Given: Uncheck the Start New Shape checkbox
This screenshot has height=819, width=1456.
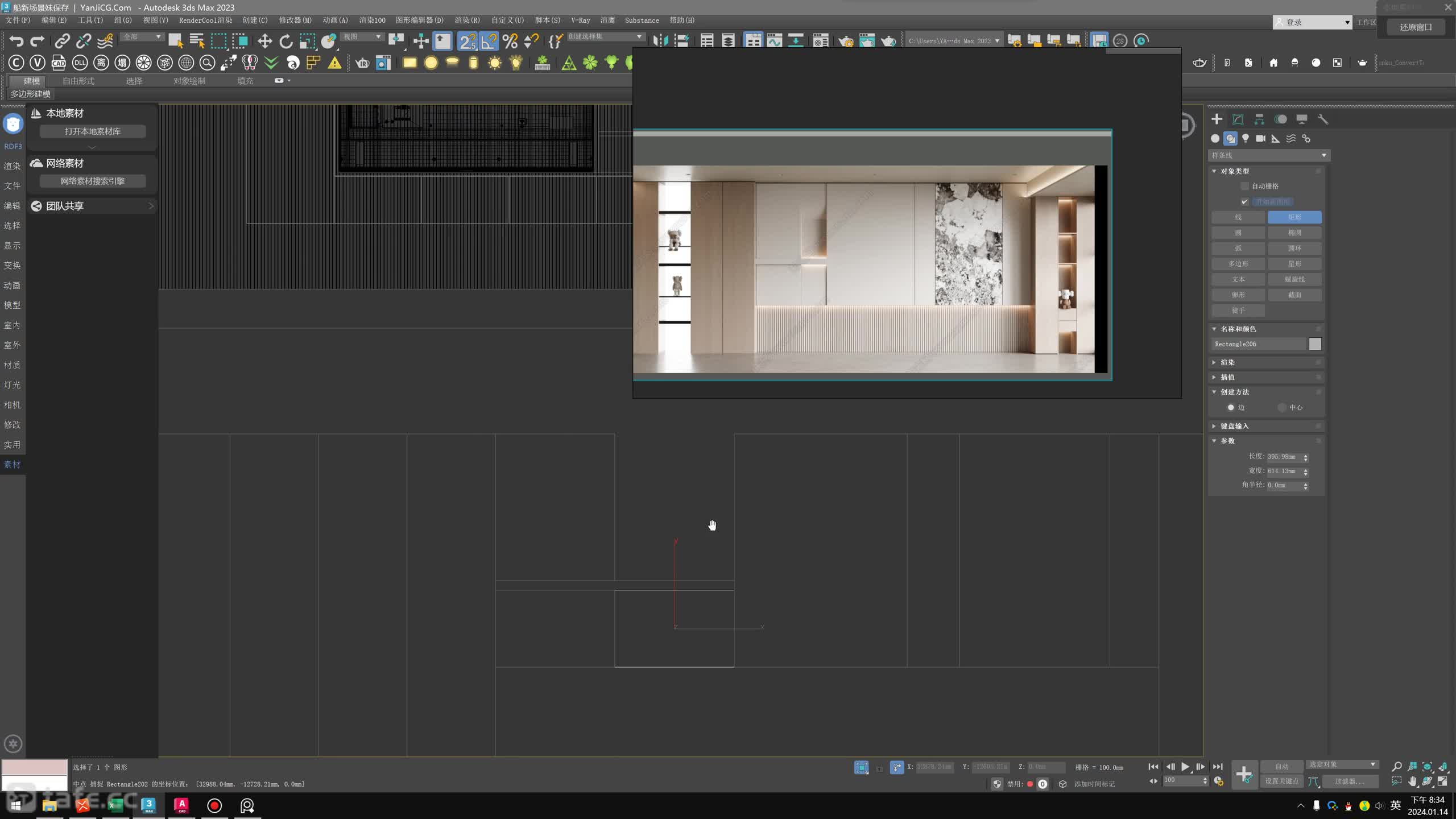Looking at the screenshot, I should 1244,202.
